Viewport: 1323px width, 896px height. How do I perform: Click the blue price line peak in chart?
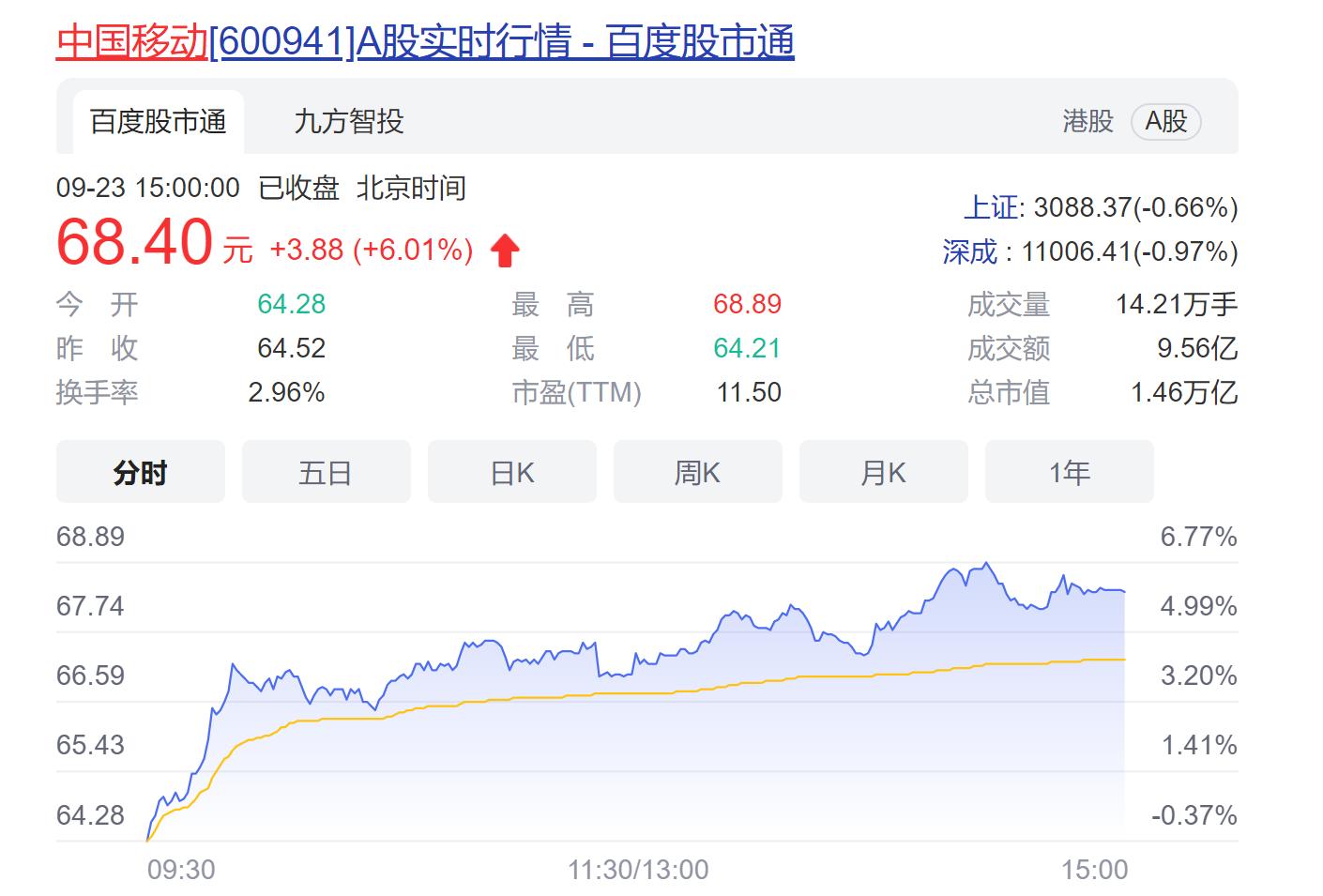(x=985, y=564)
